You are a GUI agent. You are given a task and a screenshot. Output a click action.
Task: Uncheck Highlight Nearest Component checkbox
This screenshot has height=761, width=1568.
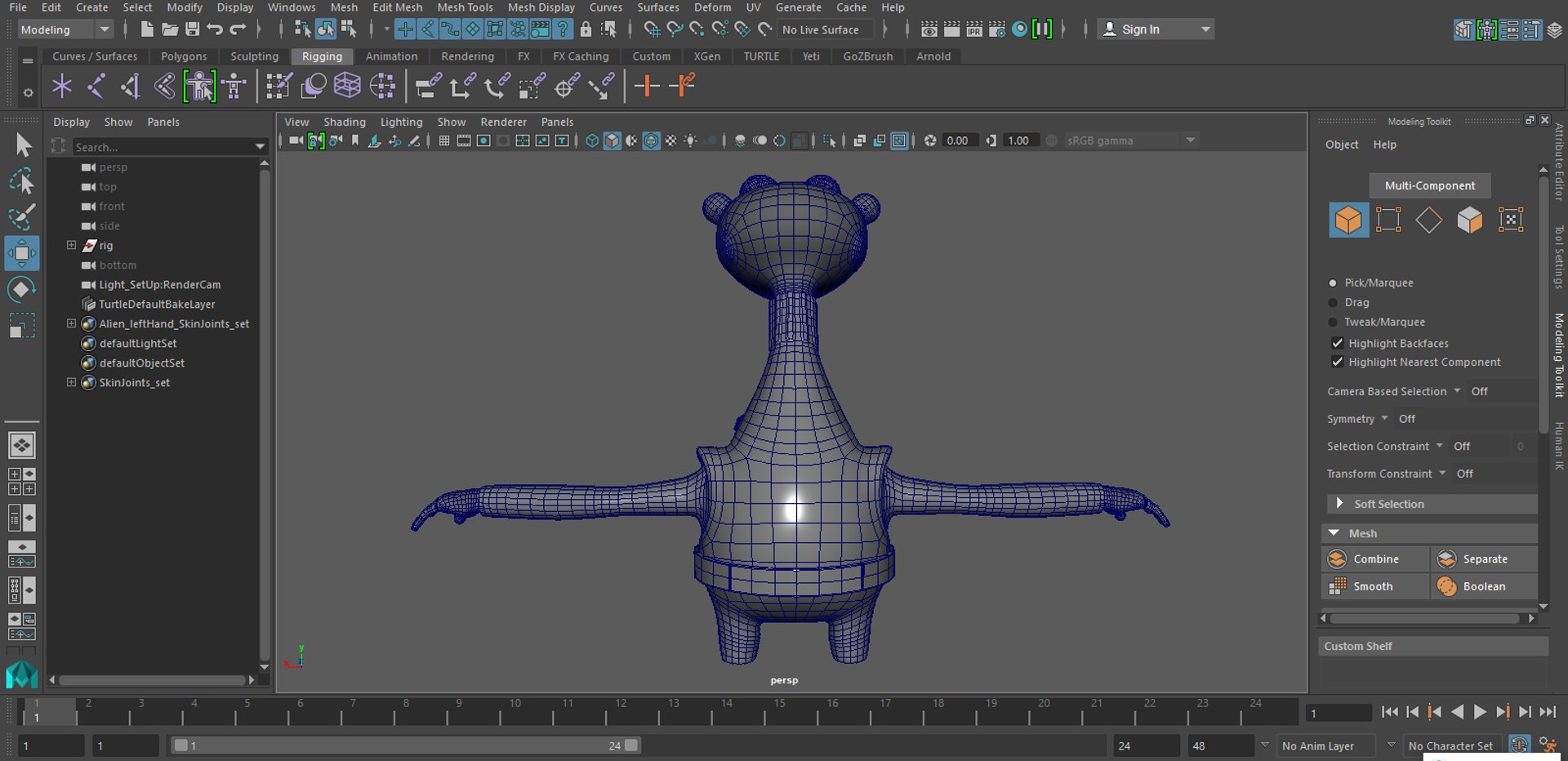(x=1337, y=362)
